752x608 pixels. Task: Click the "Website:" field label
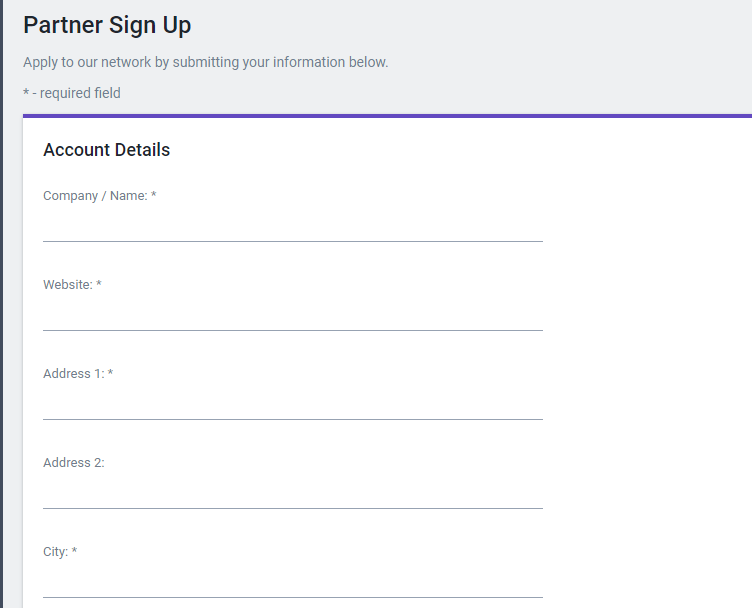pos(67,285)
